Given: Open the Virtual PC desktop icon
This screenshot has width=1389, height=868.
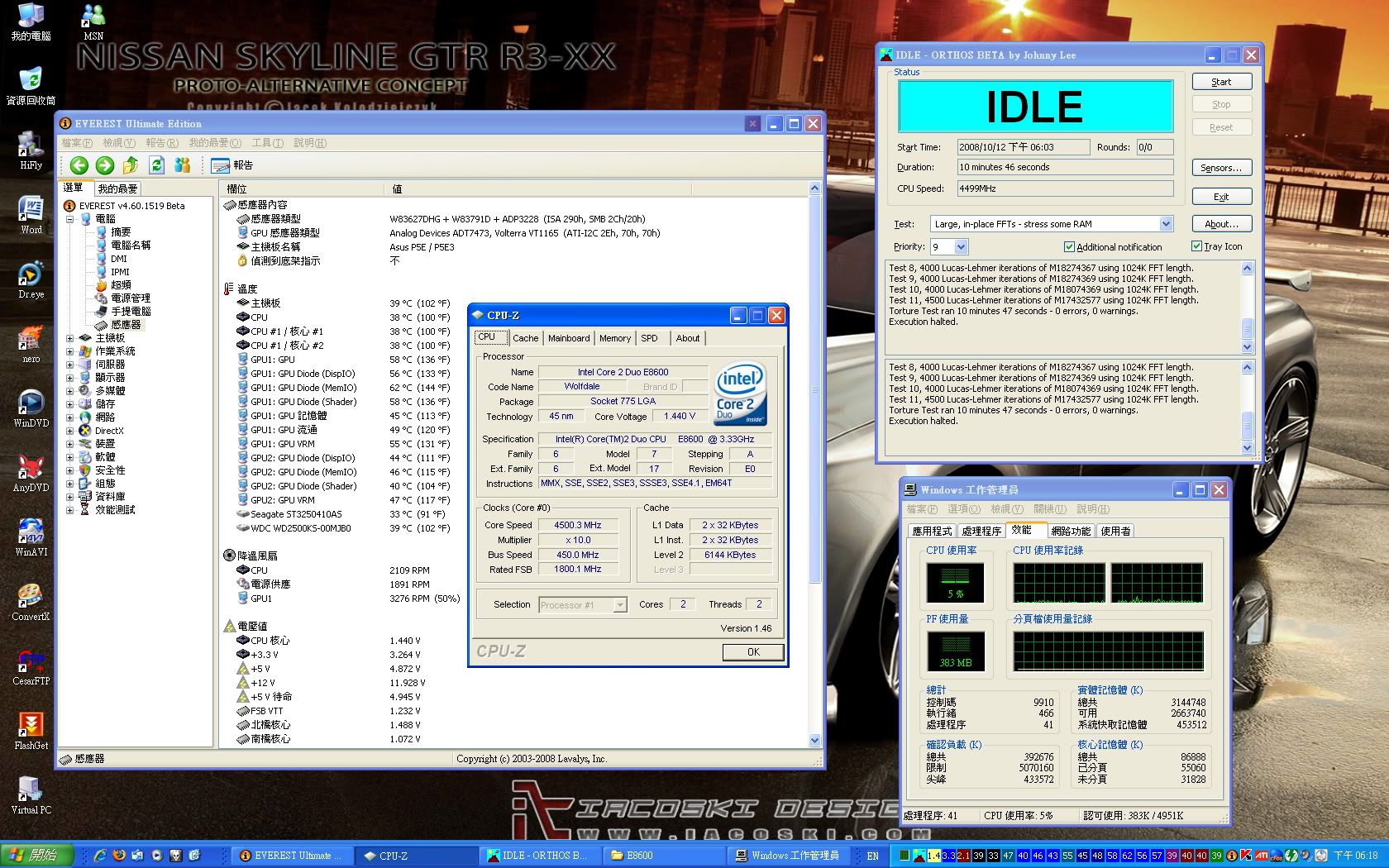Looking at the screenshot, I should point(31,794).
